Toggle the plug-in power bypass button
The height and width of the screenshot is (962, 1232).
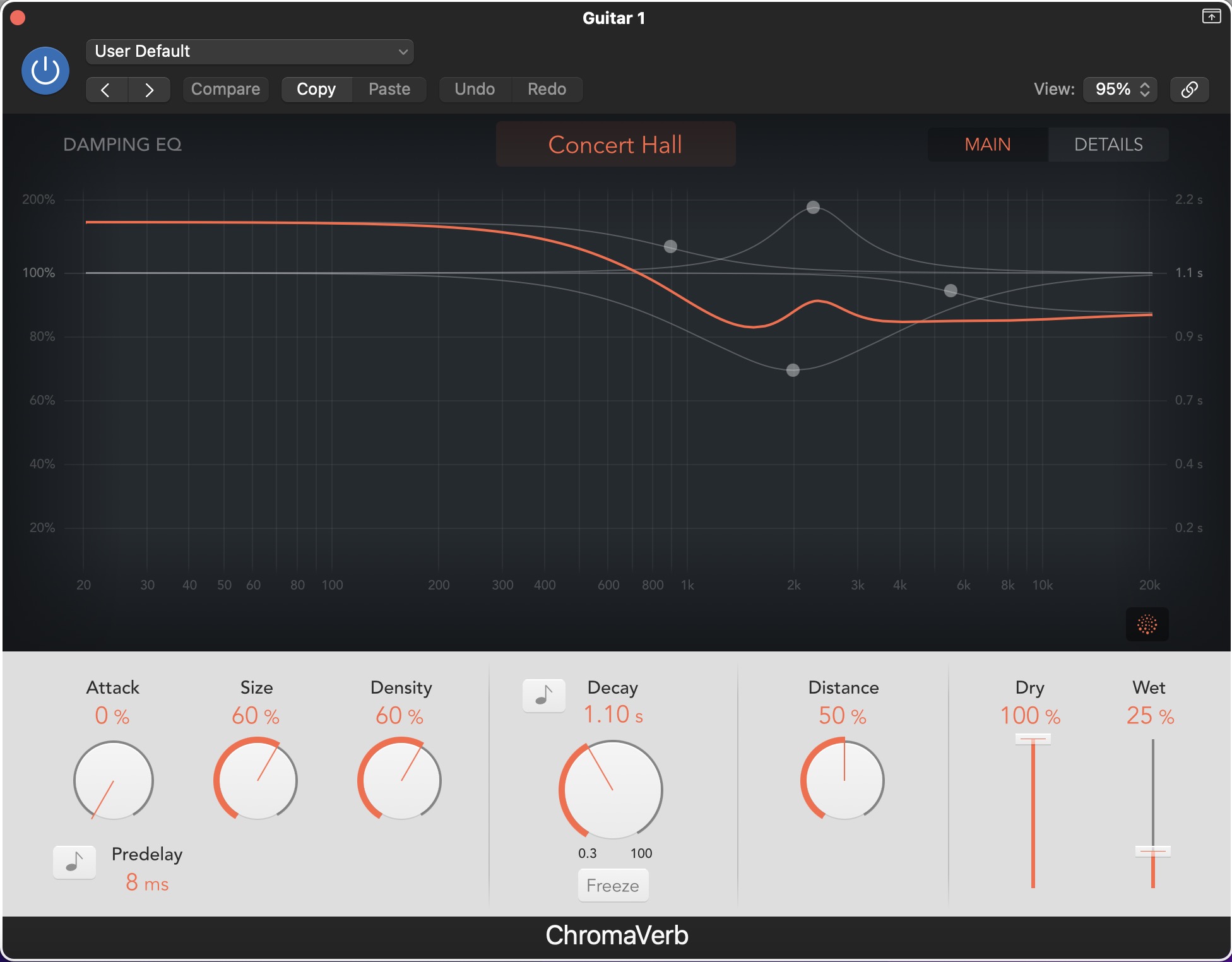(45, 70)
